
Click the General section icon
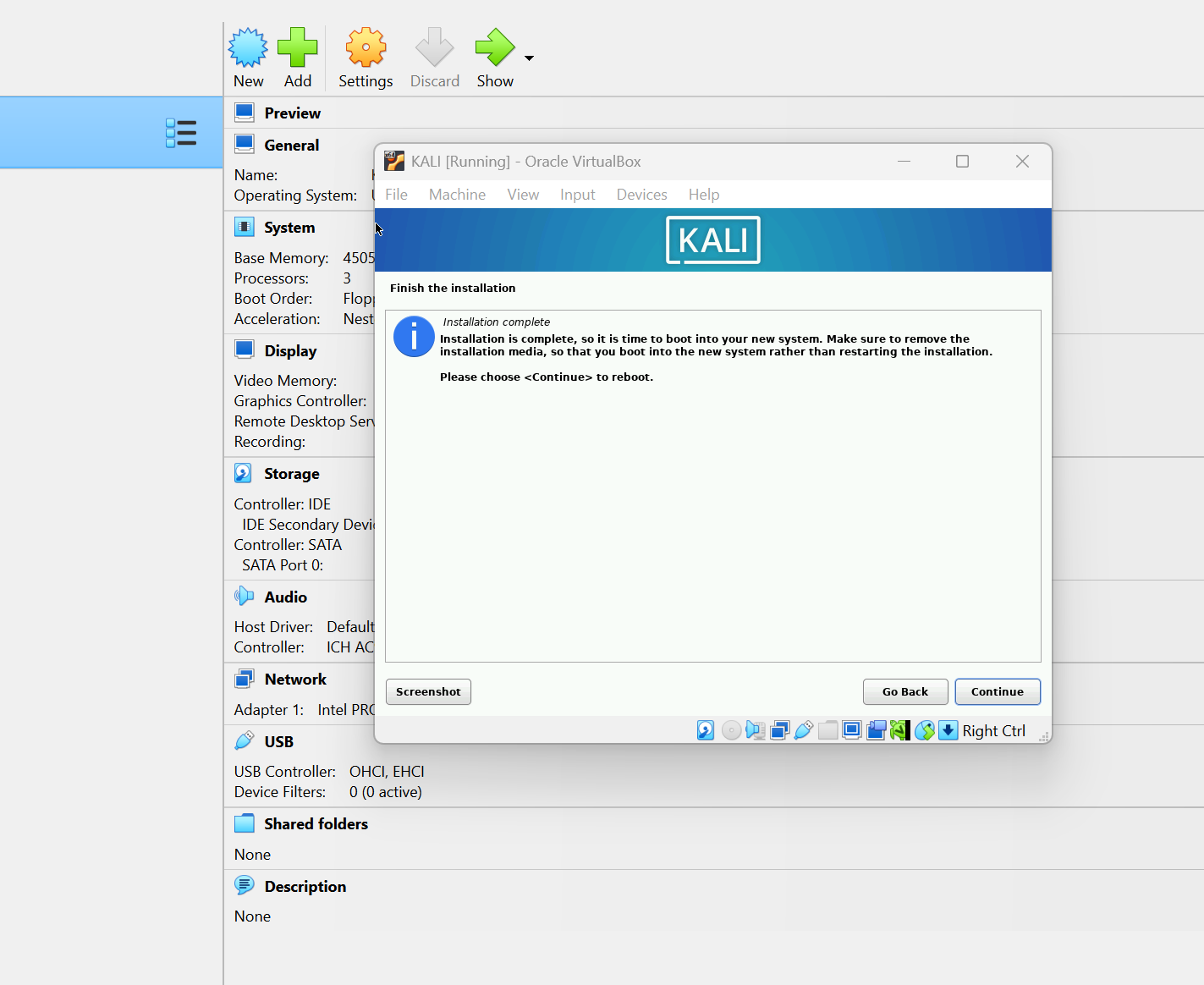[x=245, y=145]
